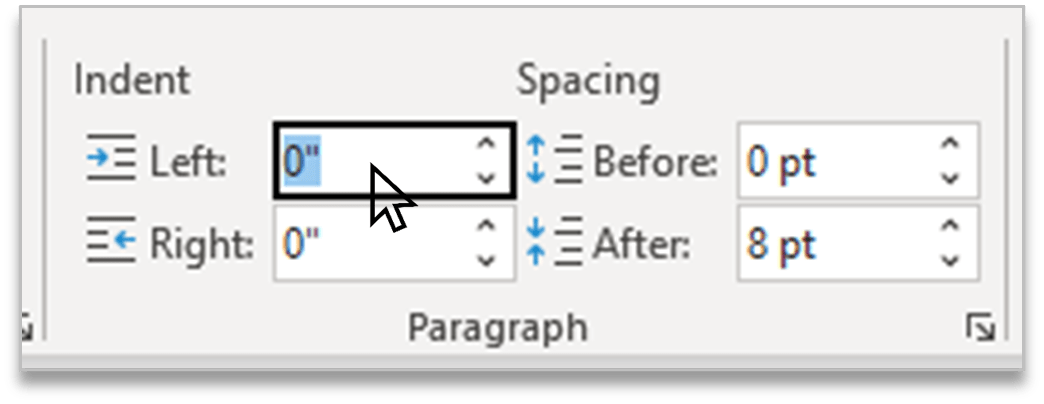Select the Left indent value field
This screenshot has height=404, width=1044.
[x=394, y=160]
